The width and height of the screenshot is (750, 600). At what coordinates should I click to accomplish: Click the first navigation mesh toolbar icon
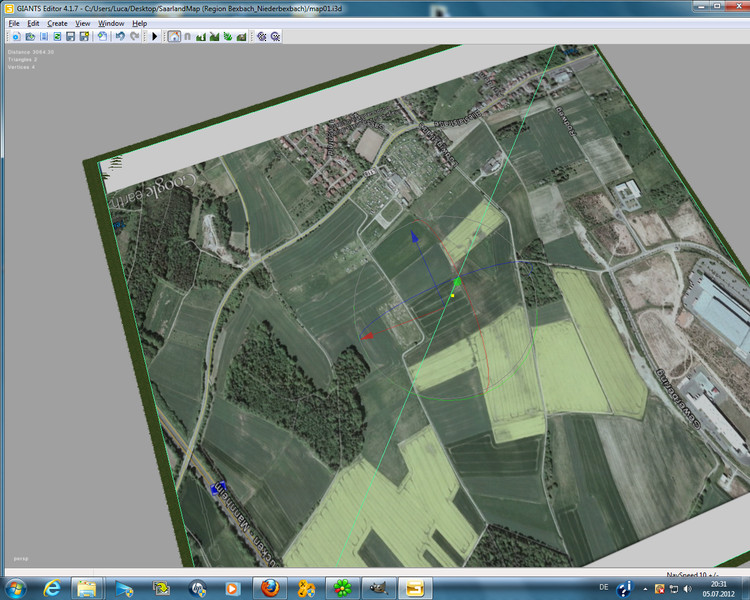262,36
